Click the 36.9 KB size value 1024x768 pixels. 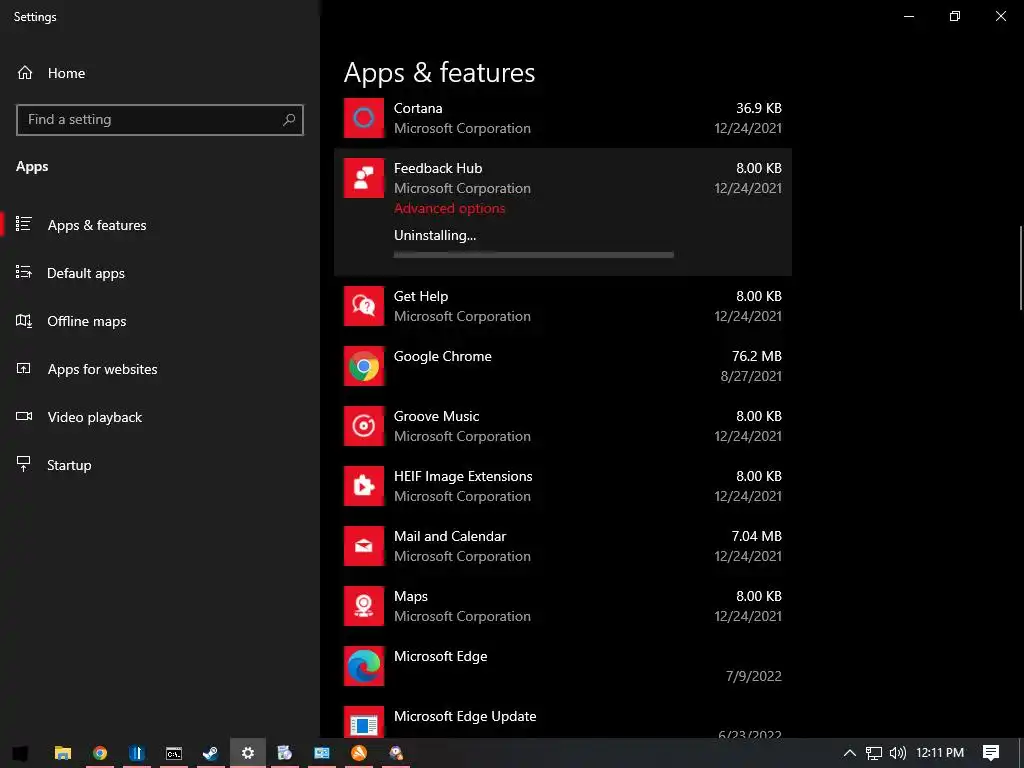pyautogui.click(x=759, y=108)
